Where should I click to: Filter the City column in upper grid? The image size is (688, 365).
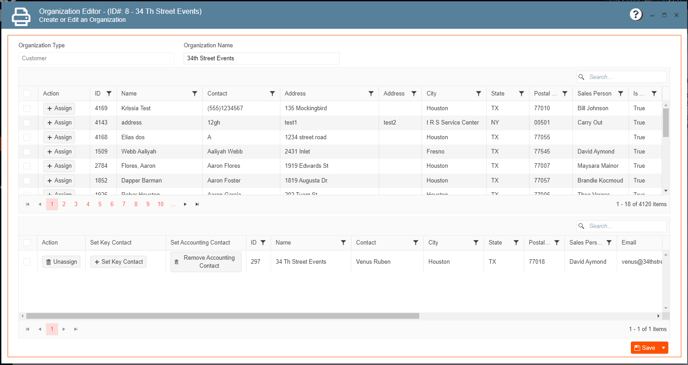point(478,93)
